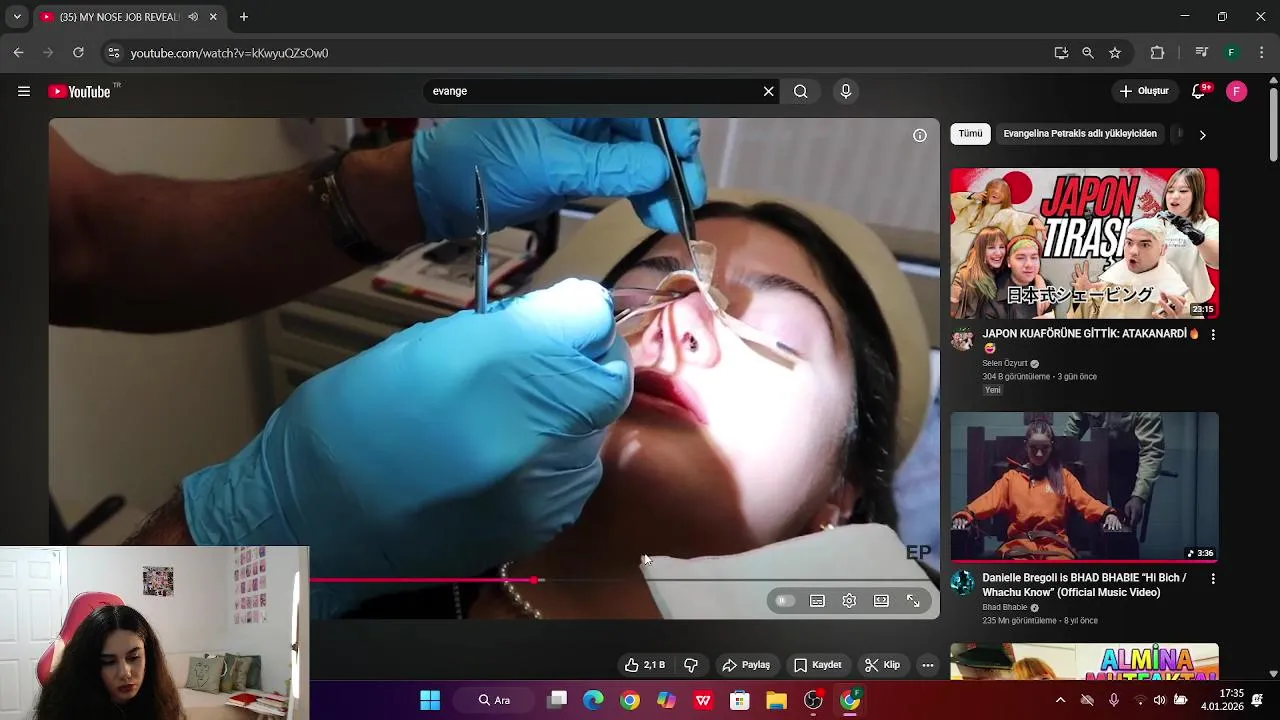Open media controls icon in Chrome toolbar
The image size is (1280, 720).
[x=1203, y=53]
